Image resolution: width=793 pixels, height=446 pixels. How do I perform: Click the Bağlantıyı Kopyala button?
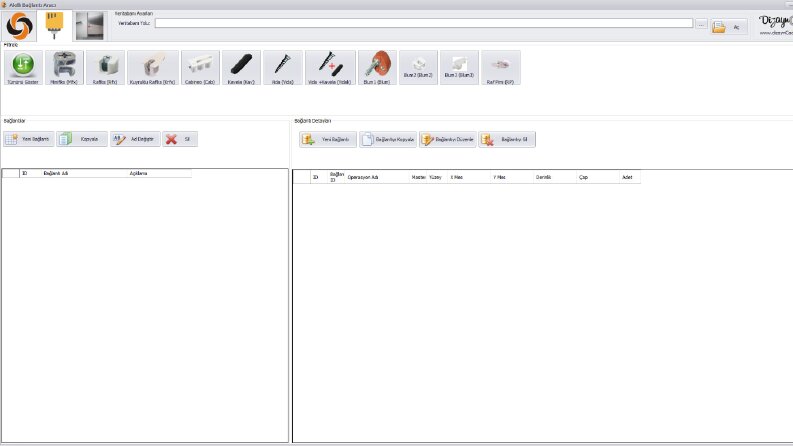click(x=388, y=139)
